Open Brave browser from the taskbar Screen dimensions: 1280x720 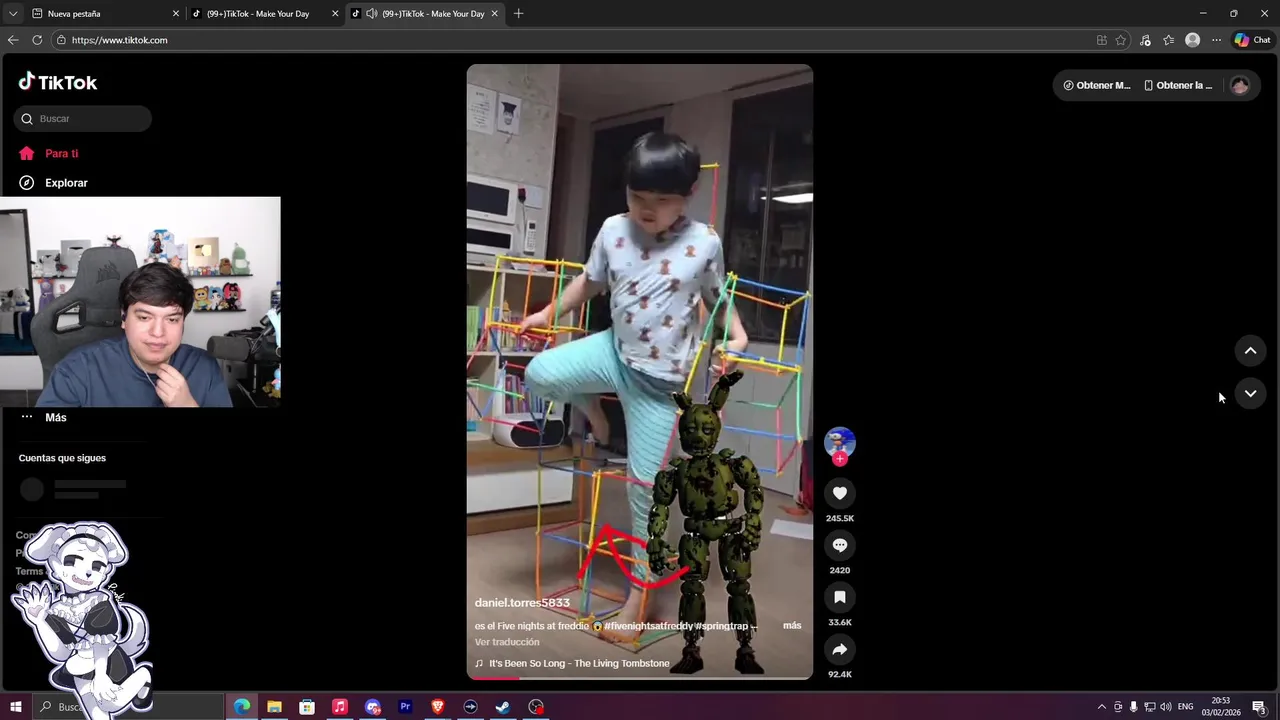point(437,707)
